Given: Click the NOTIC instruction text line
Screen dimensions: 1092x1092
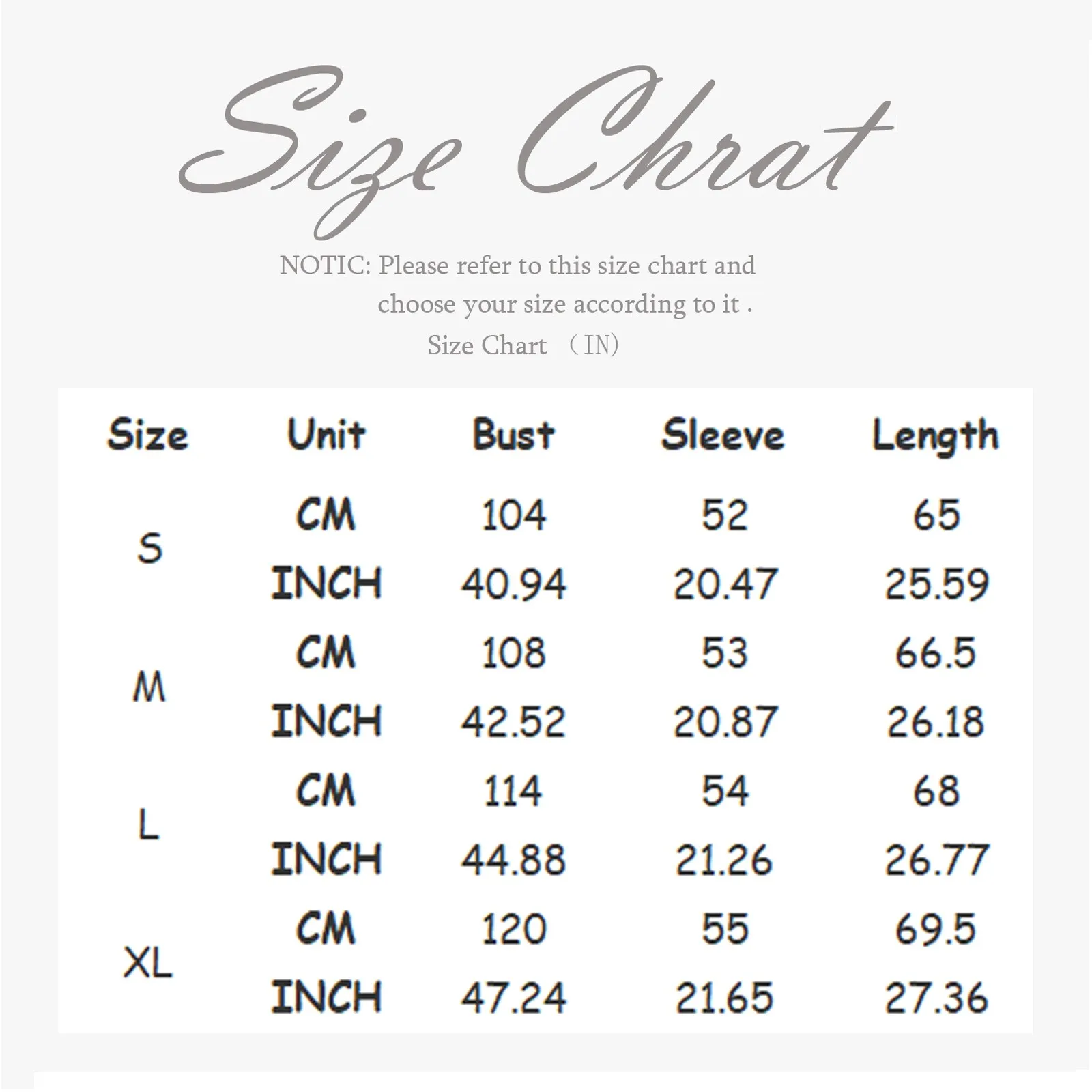Looking at the screenshot, I should click(517, 265).
